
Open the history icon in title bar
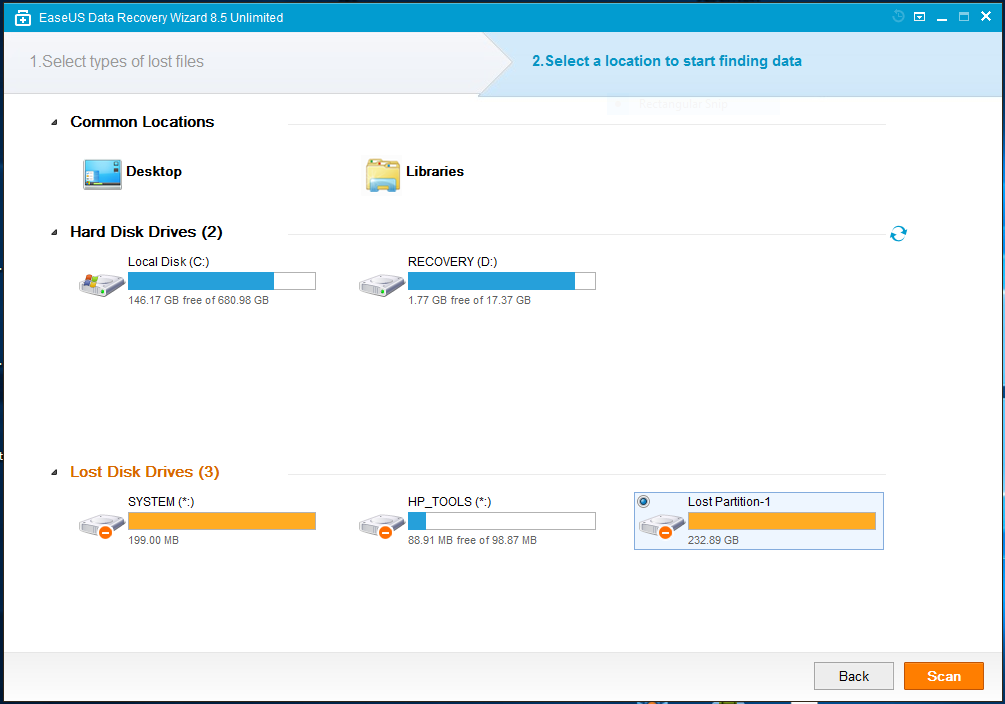click(898, 17)
